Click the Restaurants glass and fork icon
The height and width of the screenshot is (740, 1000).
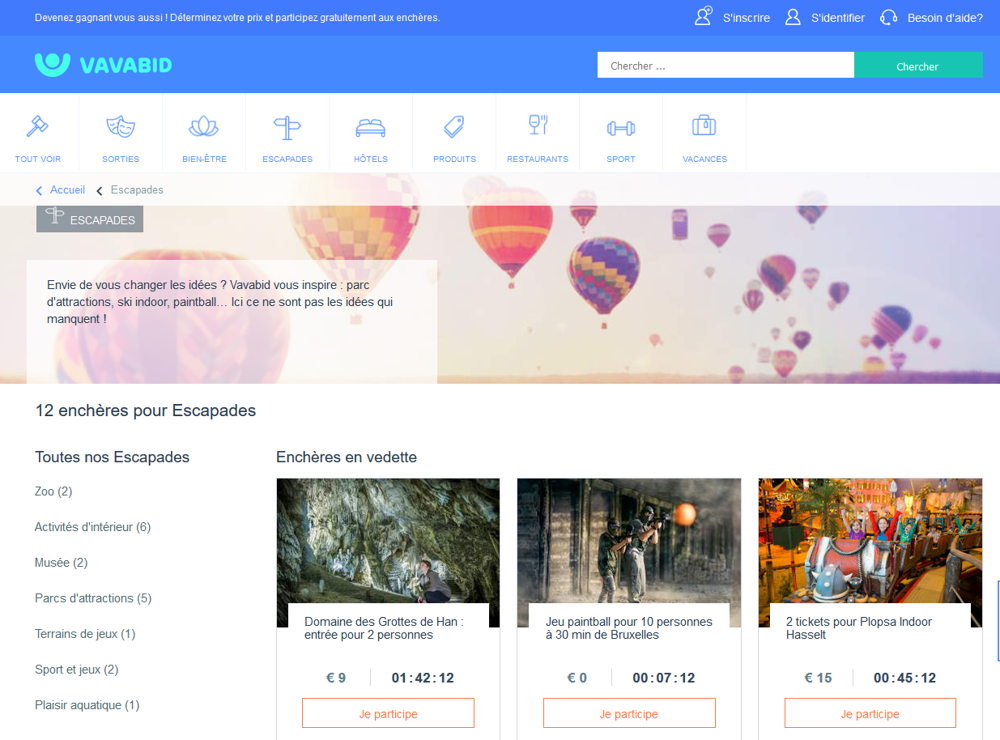(x=538, y=124)
